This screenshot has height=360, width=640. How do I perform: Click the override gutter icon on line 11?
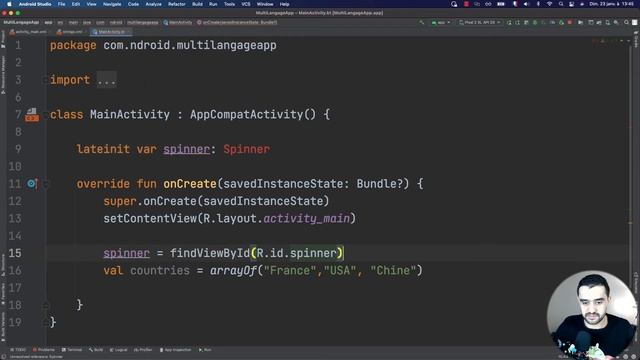(32, 184)
